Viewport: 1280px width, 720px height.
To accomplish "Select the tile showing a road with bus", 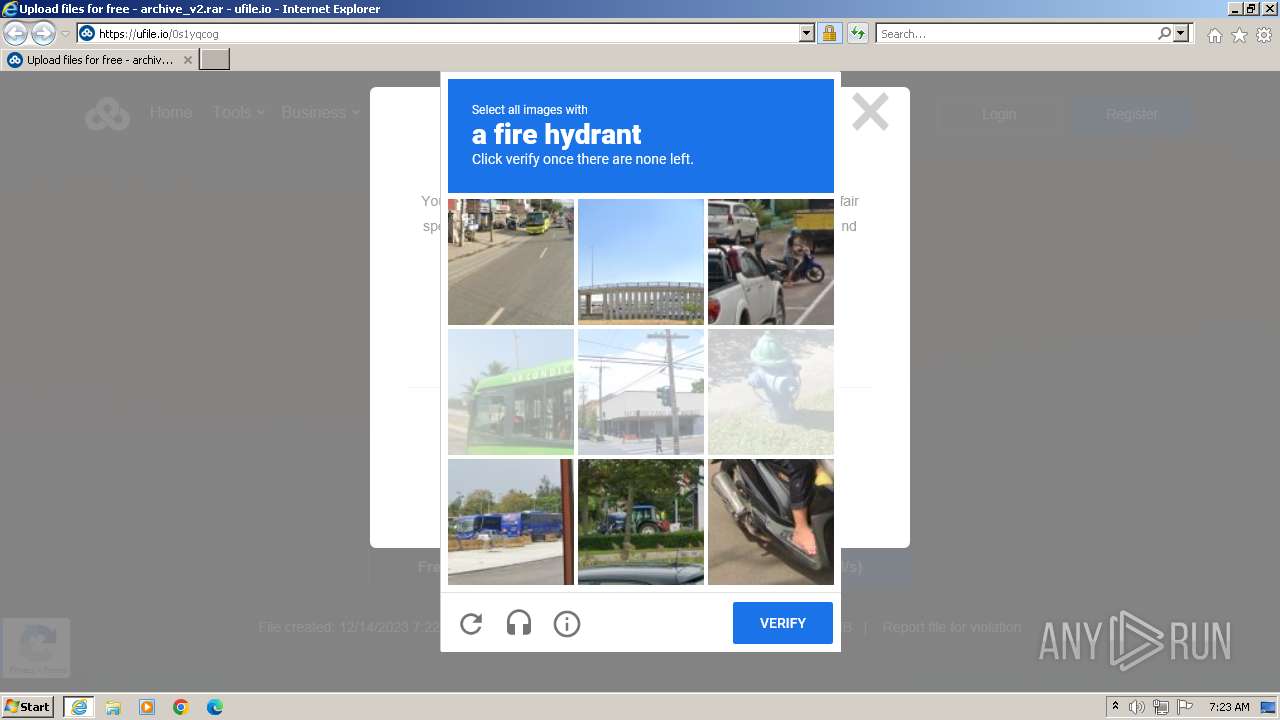I will (x=511, y=262).
